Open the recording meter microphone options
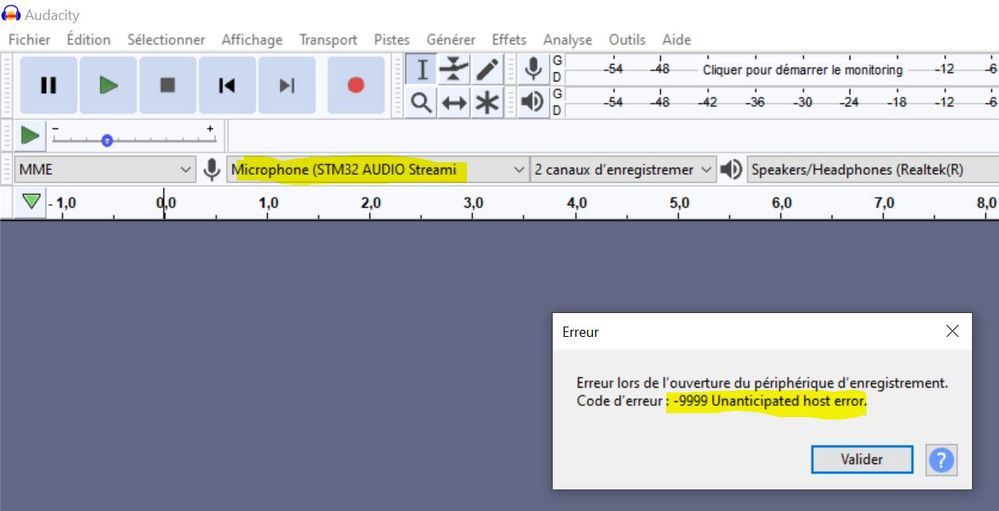Image resolution: width=999 pixels, height=511 pixels. click(533, 69)
